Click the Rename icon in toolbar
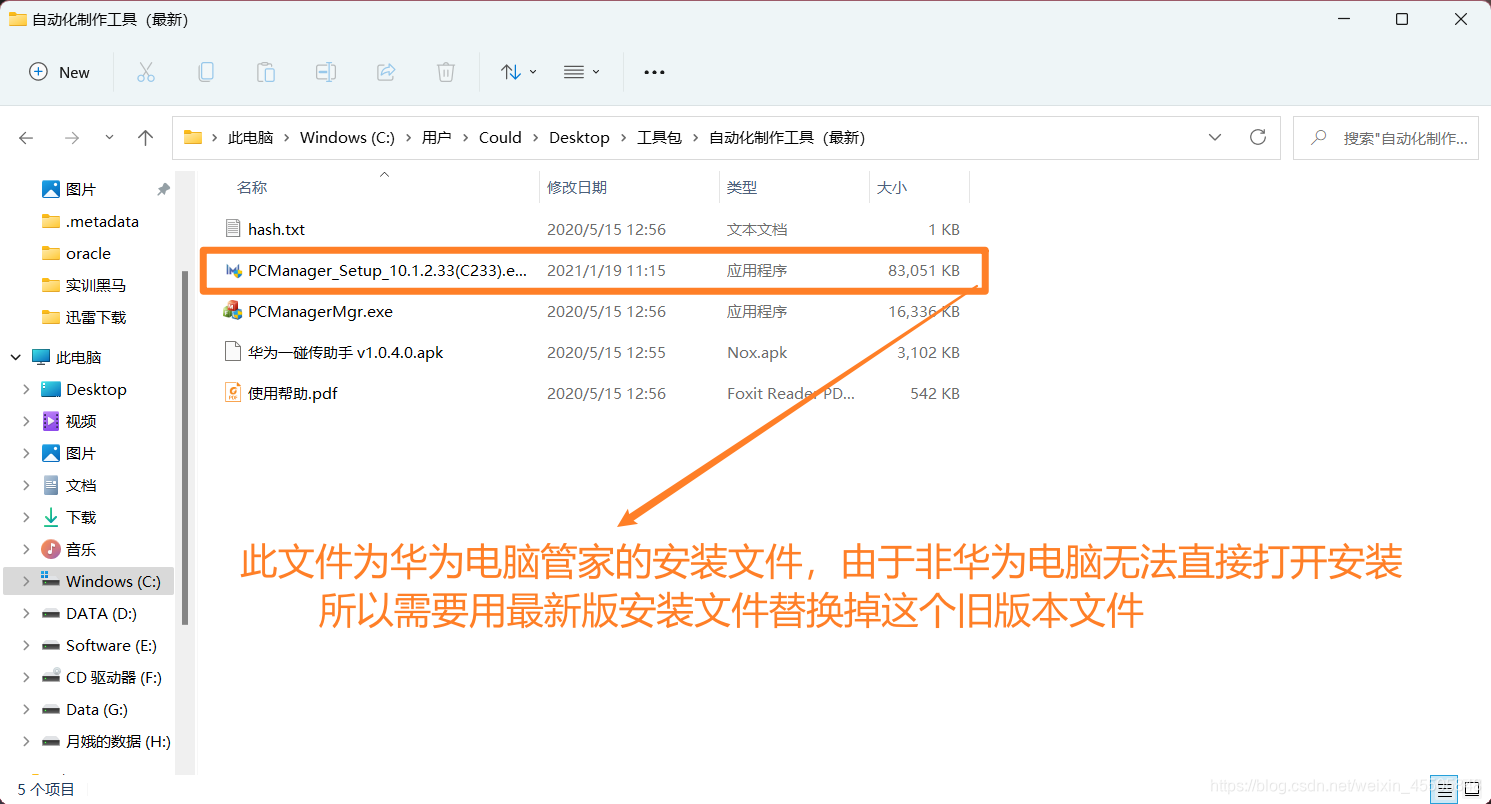1491x804 pixels. 326,72
